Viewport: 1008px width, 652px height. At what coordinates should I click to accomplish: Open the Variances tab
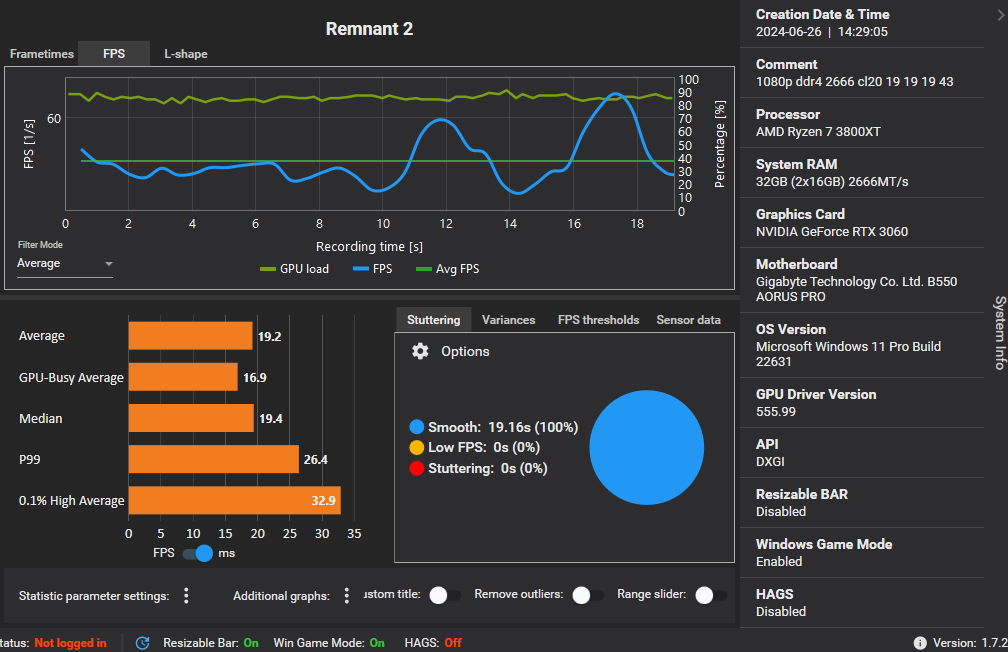pyautogui.click(x=508, y=320)
